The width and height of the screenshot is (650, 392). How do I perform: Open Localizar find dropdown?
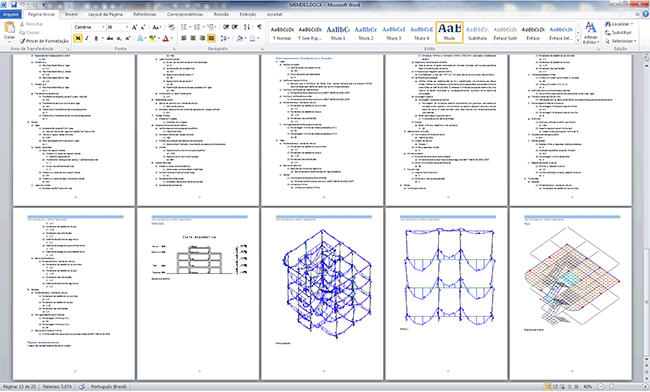pos(619,24)
